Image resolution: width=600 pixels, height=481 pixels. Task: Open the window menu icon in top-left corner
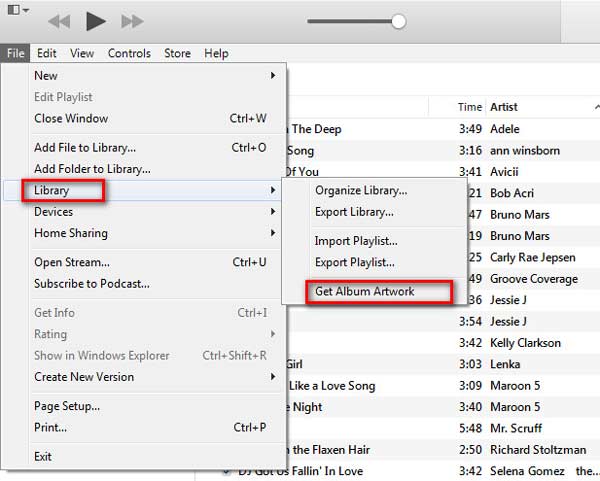[14, 11]
